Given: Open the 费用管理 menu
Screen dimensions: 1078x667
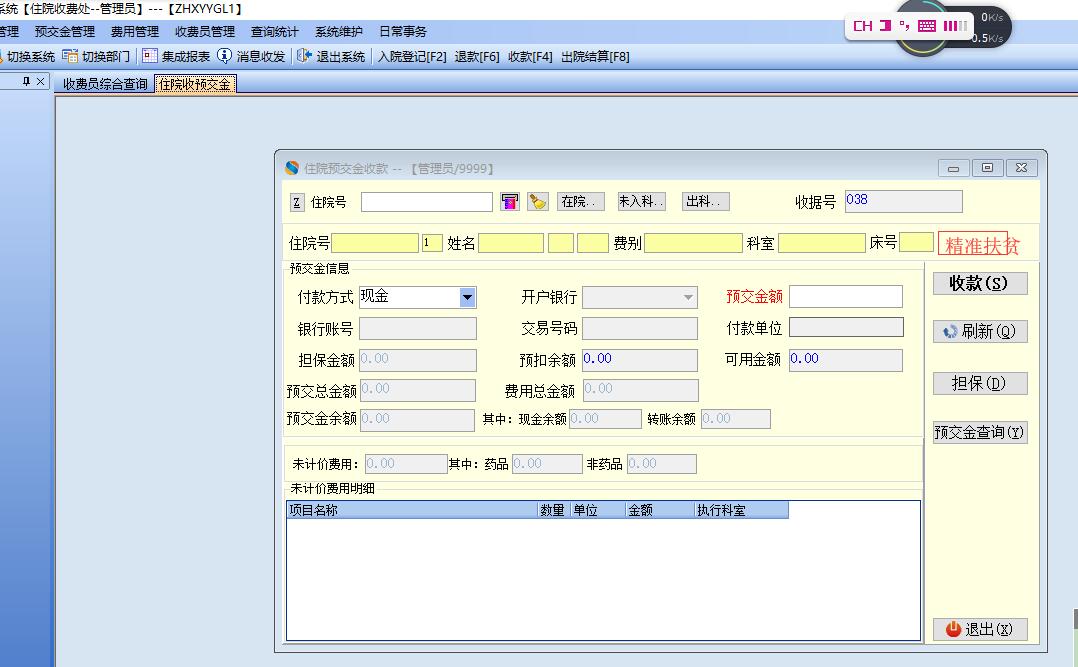Looking at the screenshot, I should click(x=135, y=32).
